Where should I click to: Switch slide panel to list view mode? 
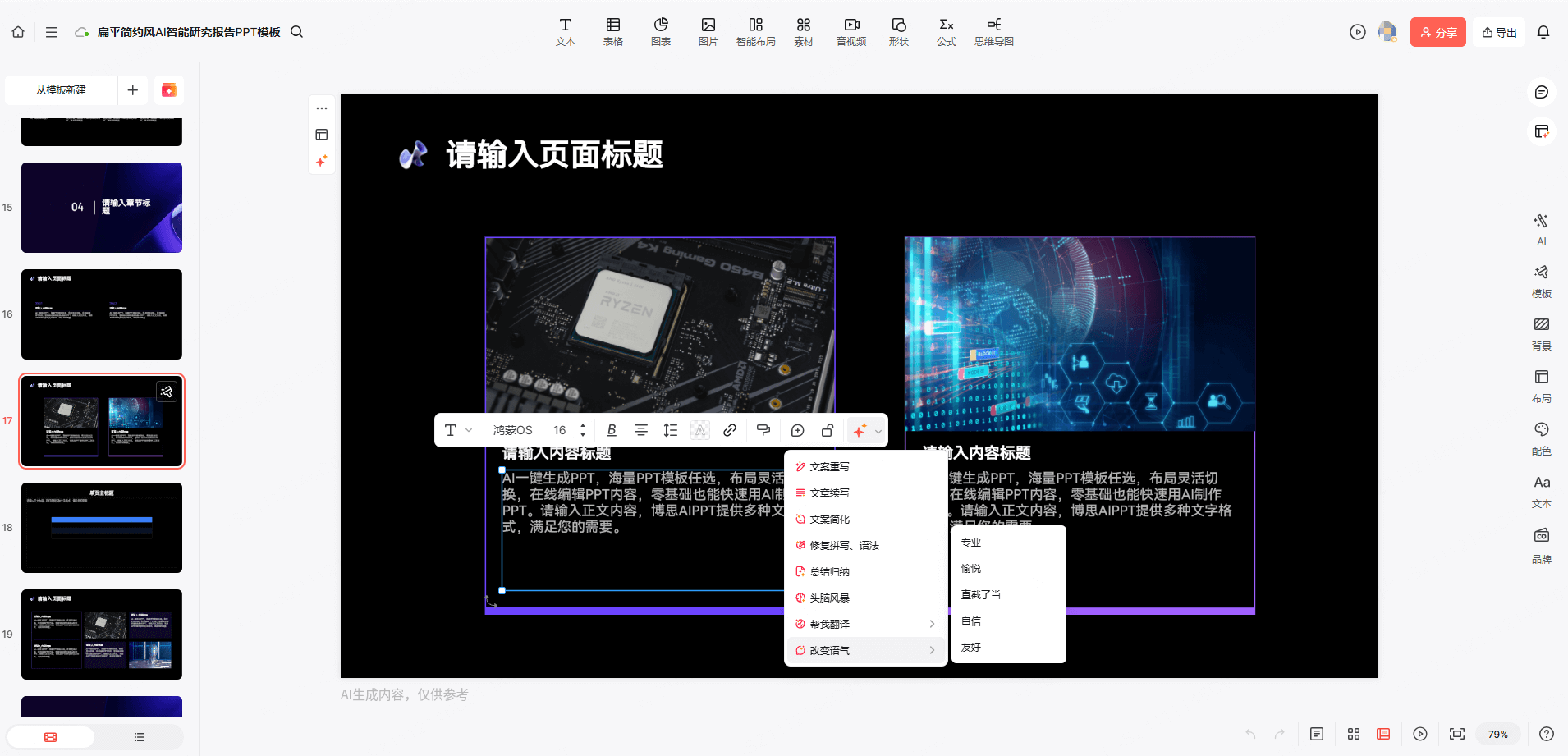pyautogui.click(x=139, y=736)
